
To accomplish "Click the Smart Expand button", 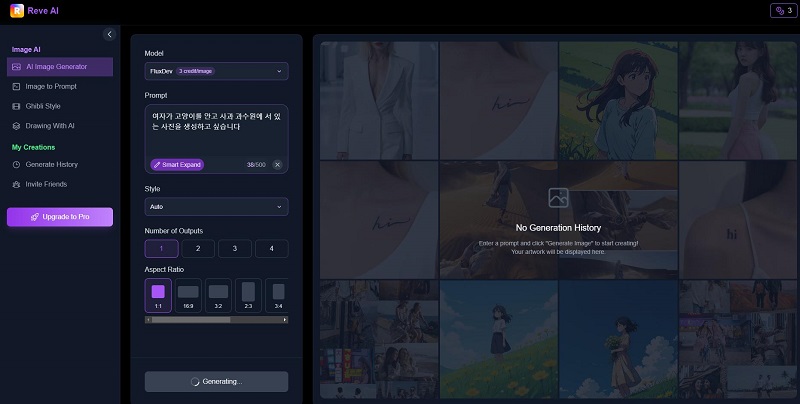I will [x=177, y=164].
